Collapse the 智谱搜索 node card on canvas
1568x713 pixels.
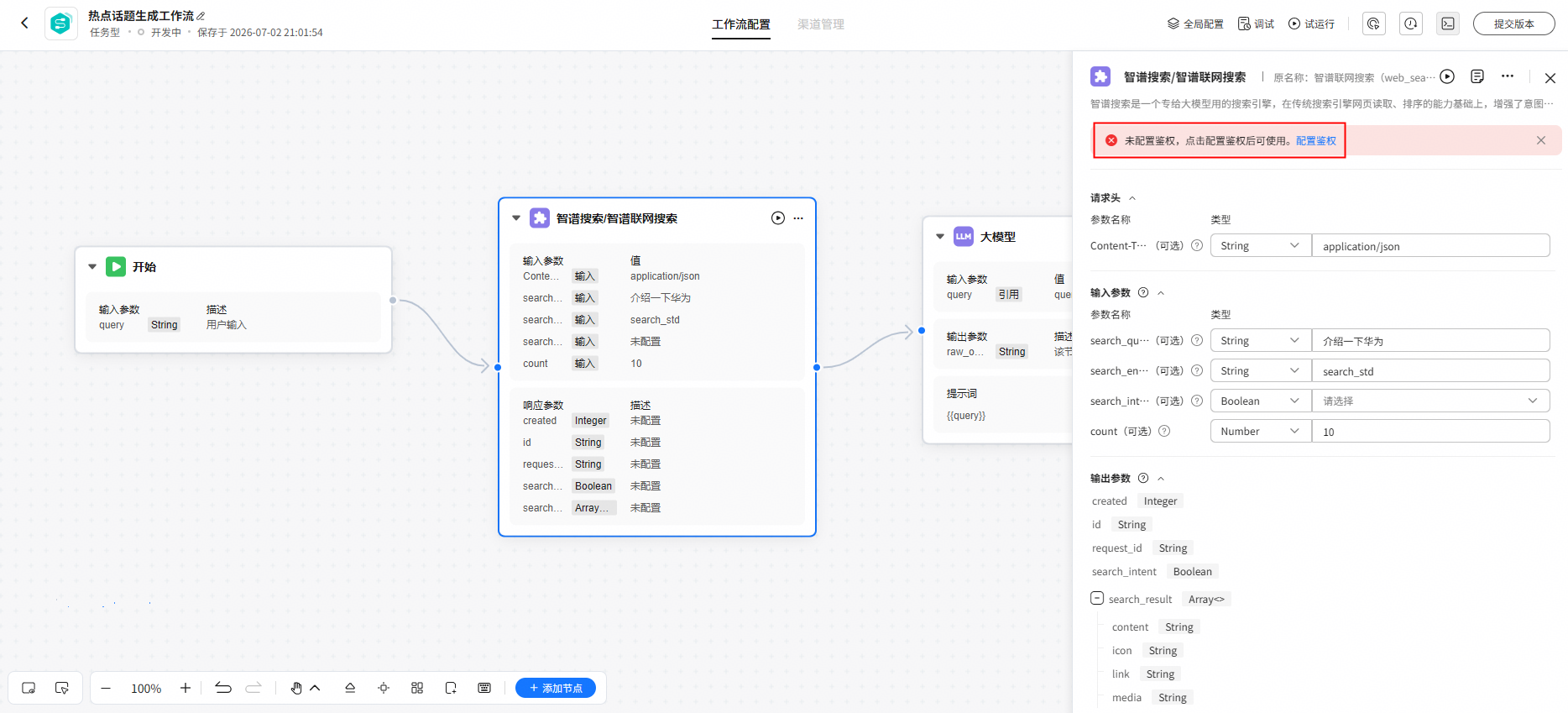click(516, 218)
